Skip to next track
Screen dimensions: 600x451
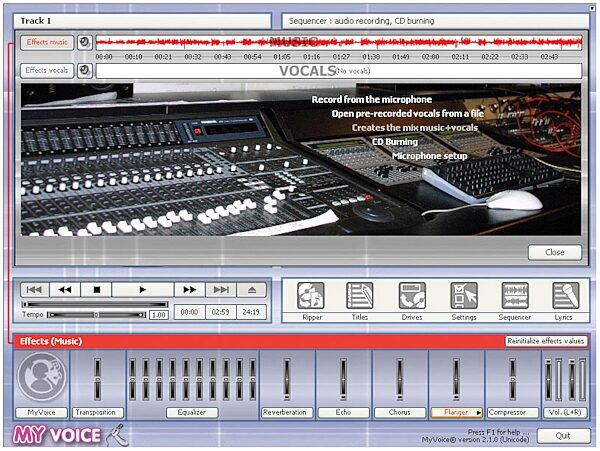221,290
